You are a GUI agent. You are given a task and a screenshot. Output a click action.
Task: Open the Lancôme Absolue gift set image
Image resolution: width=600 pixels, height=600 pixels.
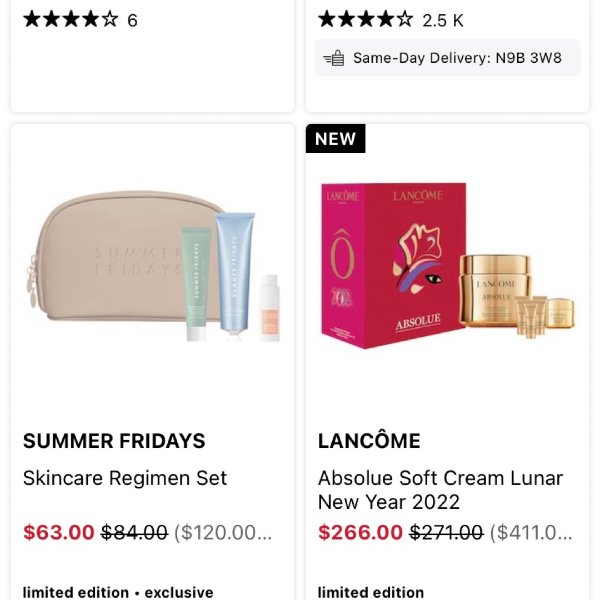[x=447, y=265]
